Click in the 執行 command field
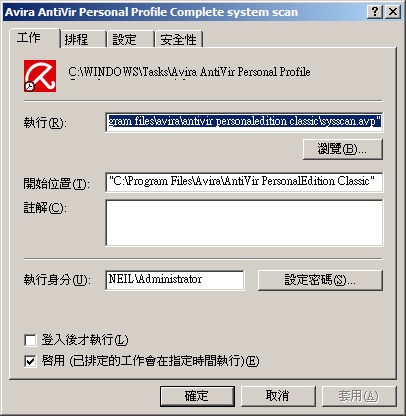This screenshot has width=406, height=416. coord(244,122)
